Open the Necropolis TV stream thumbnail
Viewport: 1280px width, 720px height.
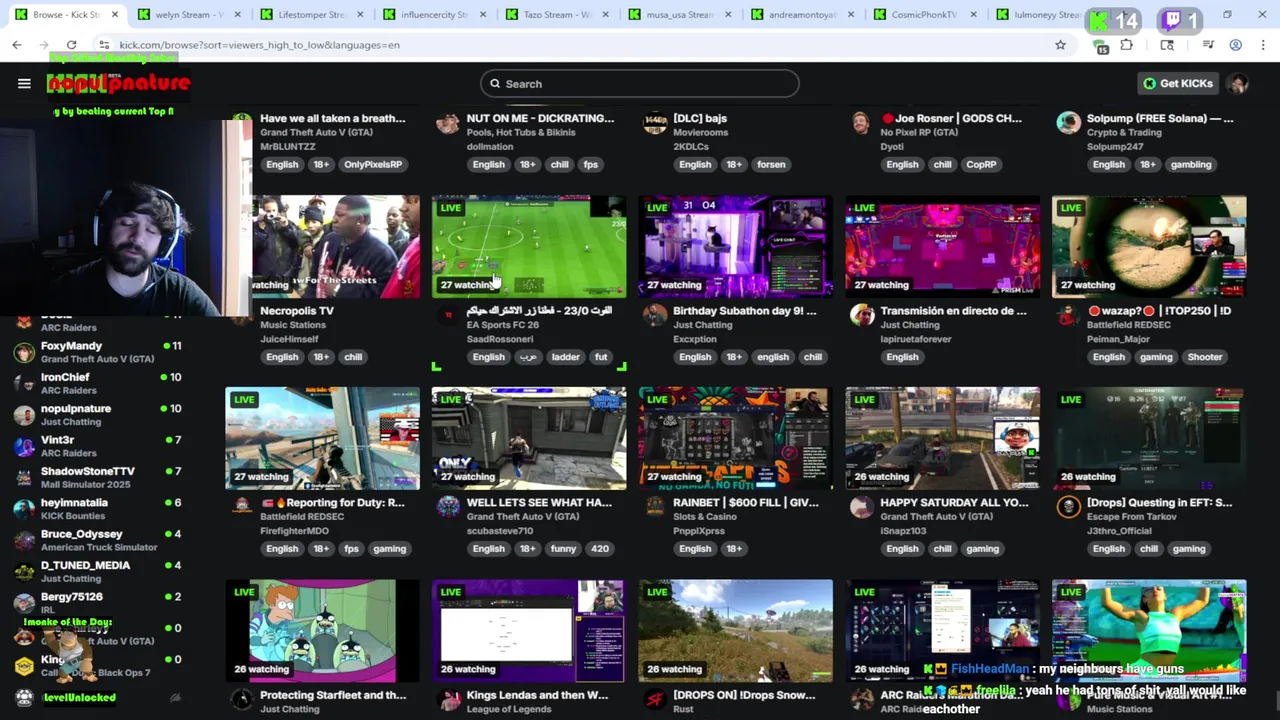pyautogui.click(x=337, y=246)
